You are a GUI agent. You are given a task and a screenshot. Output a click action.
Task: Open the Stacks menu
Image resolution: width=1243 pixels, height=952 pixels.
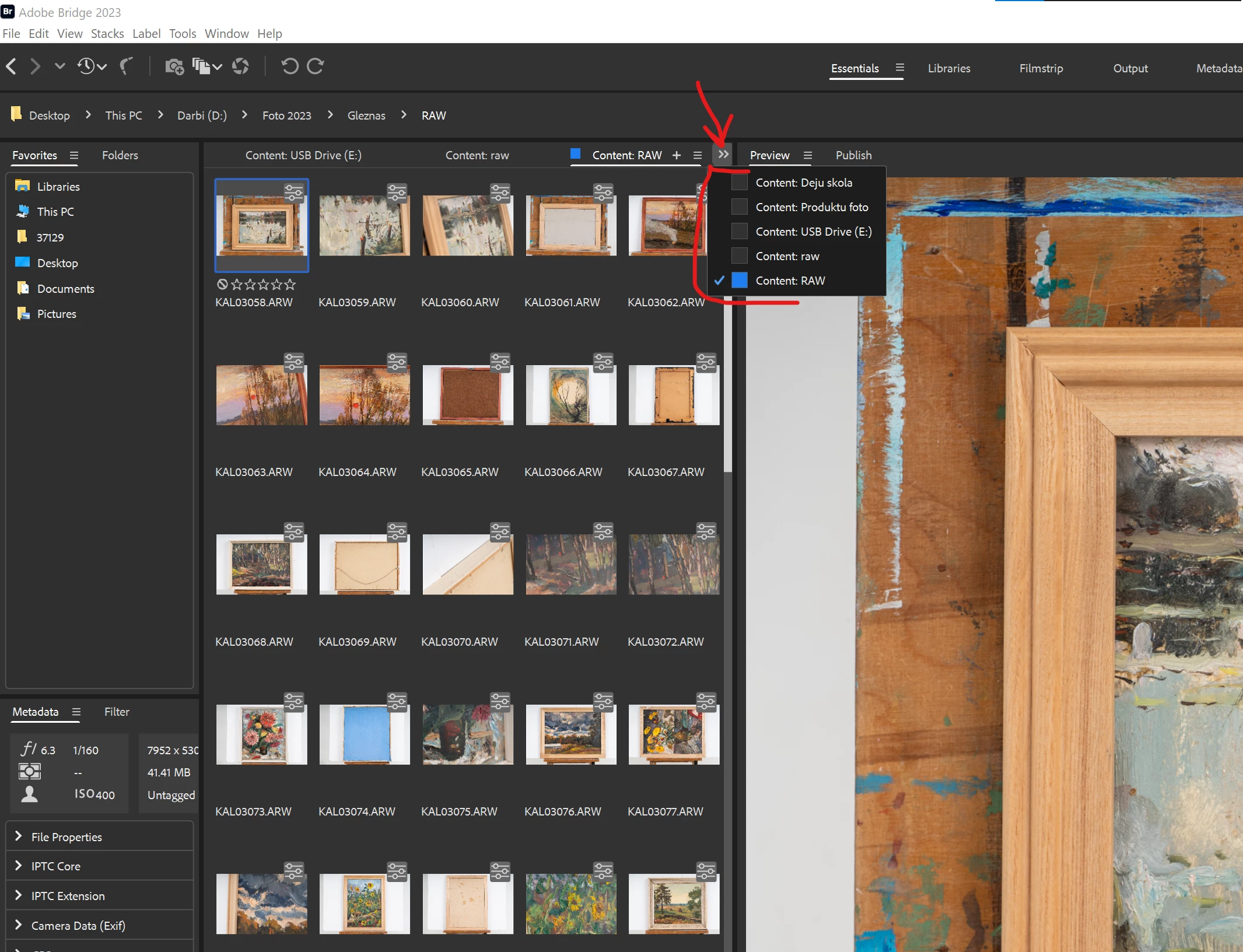pyautogui.click(x=107, y=34)
